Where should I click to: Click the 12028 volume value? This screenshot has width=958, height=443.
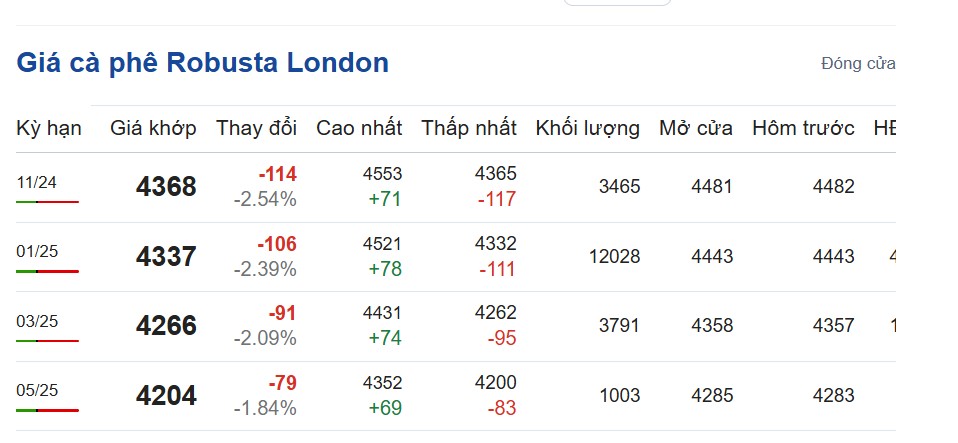[614, 257]
